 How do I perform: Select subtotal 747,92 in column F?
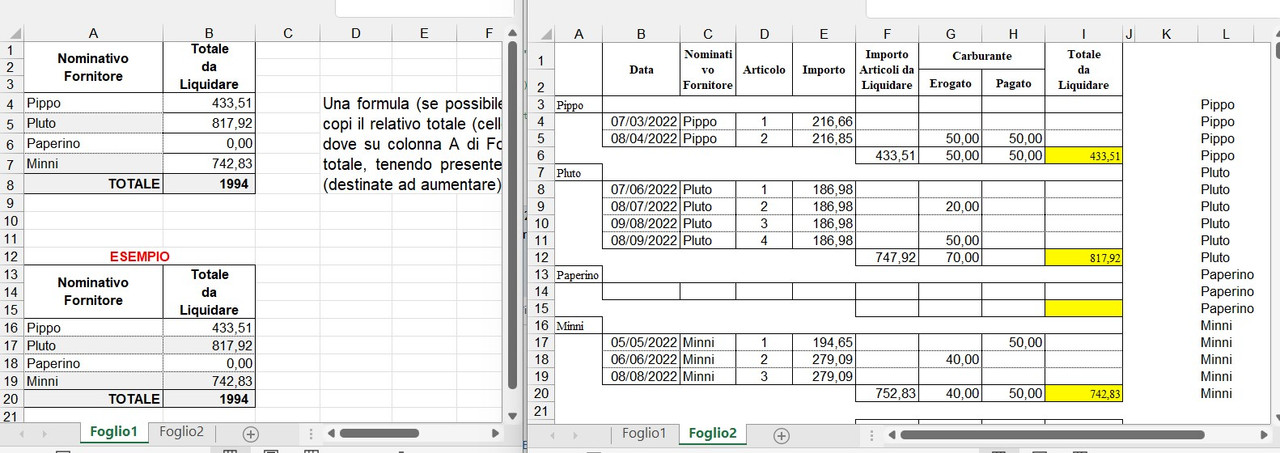(x=887, y=257)
